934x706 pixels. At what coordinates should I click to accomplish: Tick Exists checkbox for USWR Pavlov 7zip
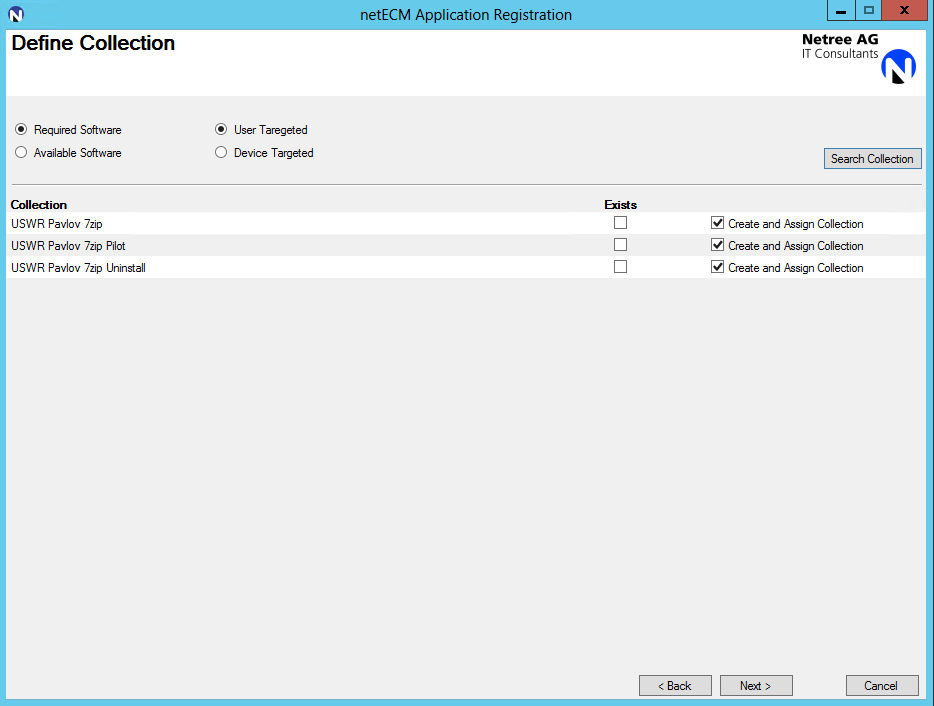(x=620, y=223)
